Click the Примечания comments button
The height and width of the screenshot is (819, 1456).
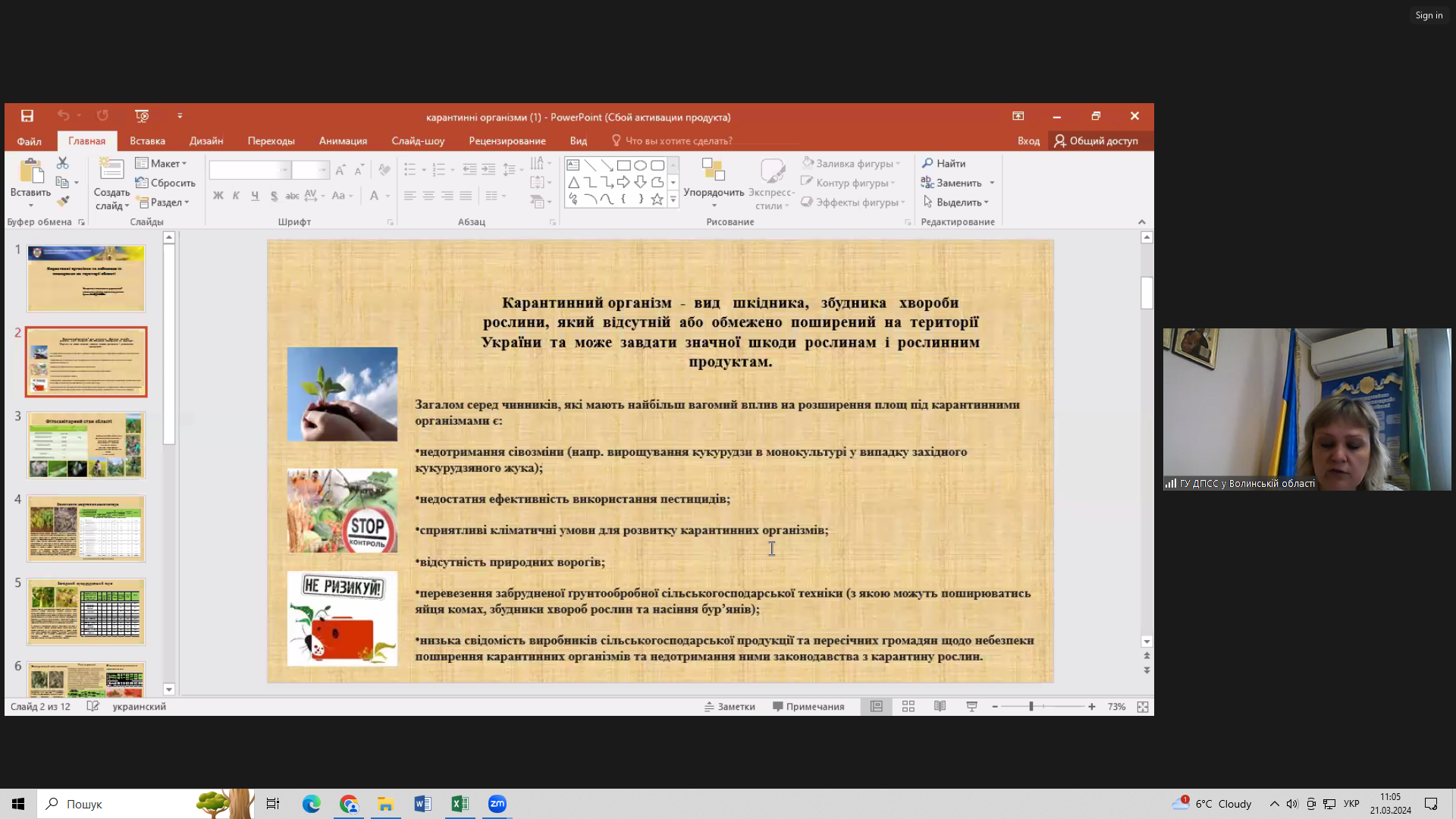(808, 707)
